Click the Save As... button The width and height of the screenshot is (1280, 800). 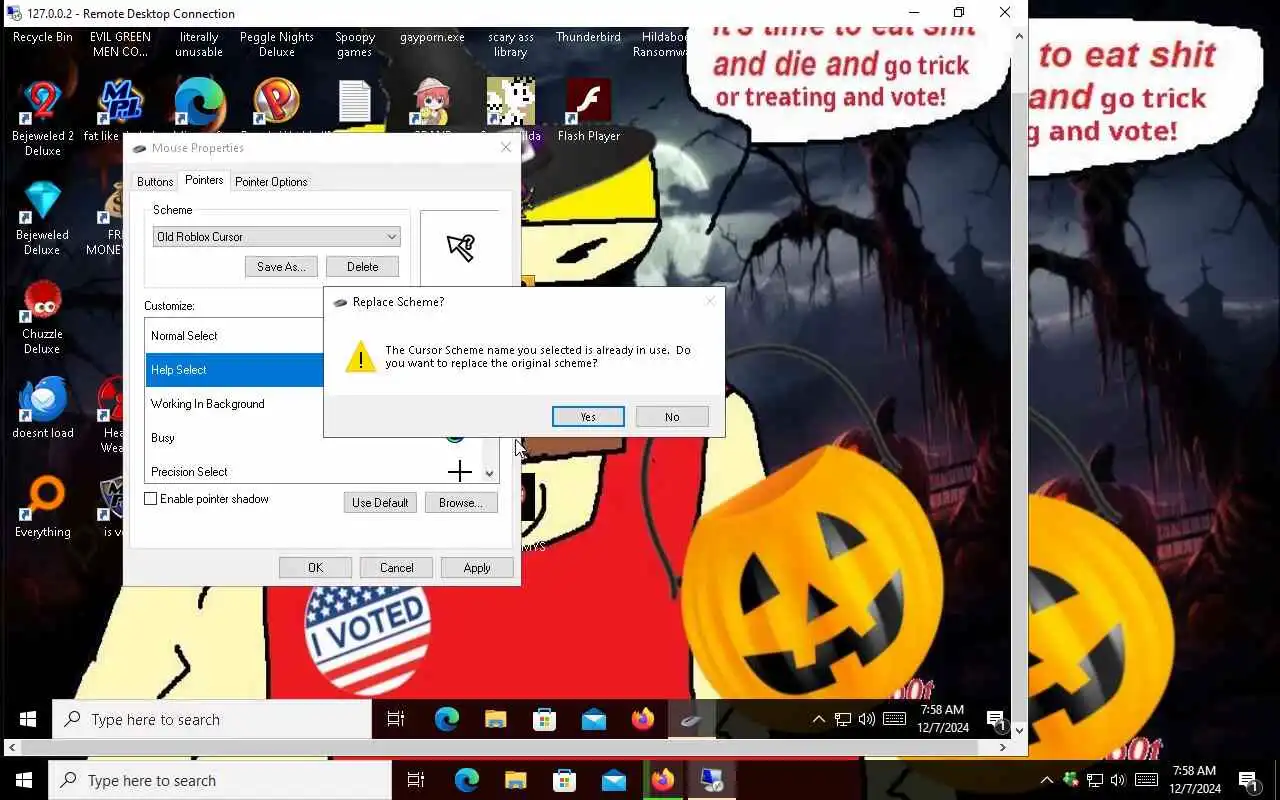click(x=281, y=267)
